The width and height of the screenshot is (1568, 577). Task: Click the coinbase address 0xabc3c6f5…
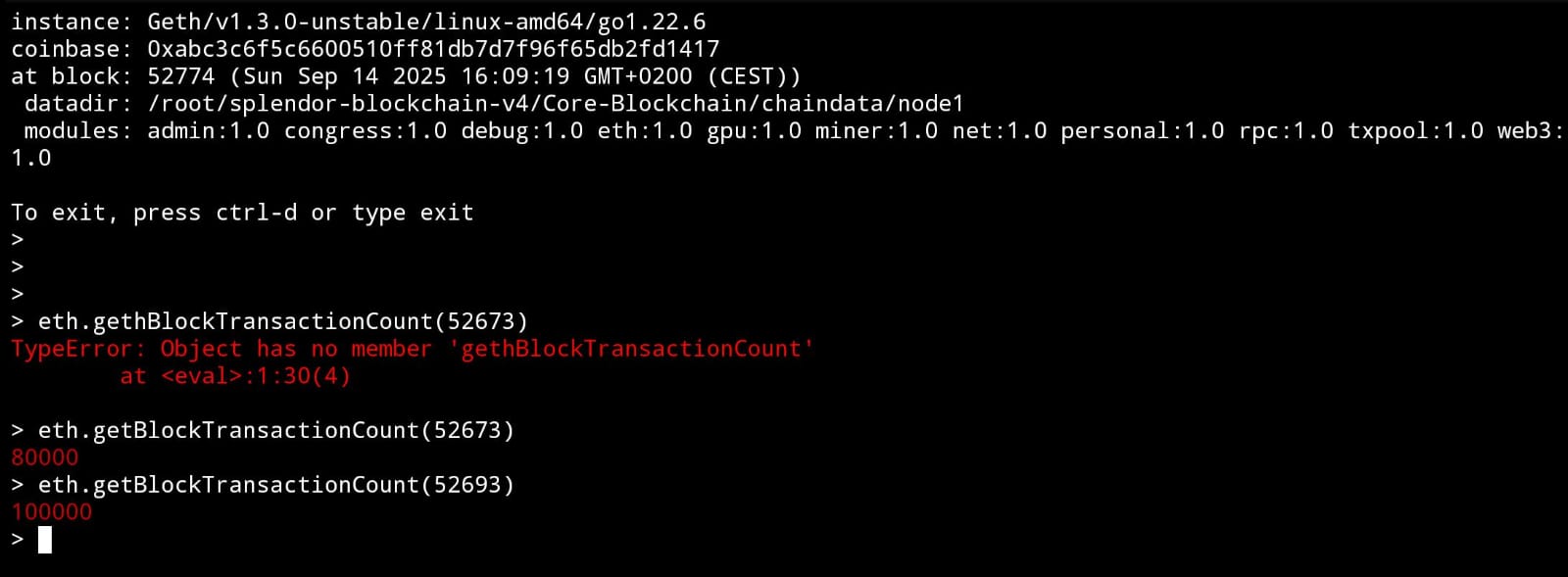pyautogui.click(x=432, y=49)
